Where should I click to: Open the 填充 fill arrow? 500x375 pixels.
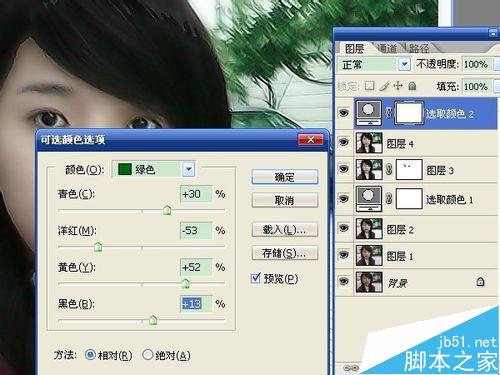pos(496,86)
